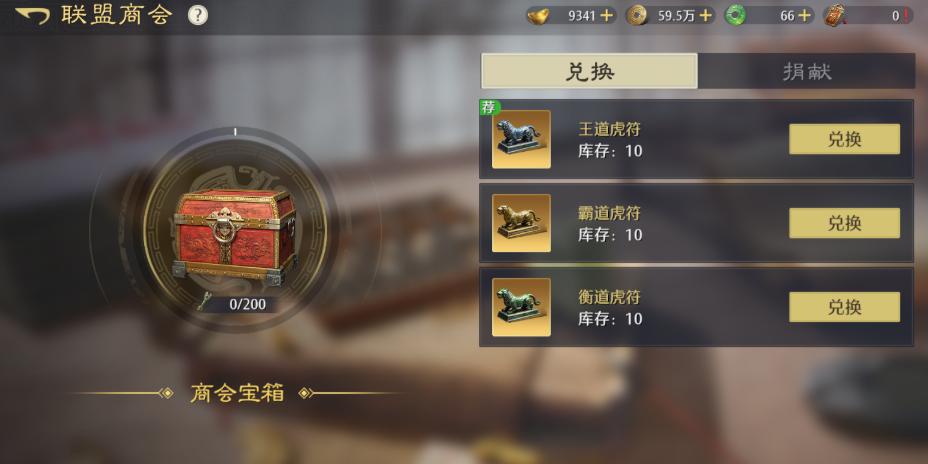Tap the key icon below the chest
Viewport: 928px width, 464px height.
205,302
